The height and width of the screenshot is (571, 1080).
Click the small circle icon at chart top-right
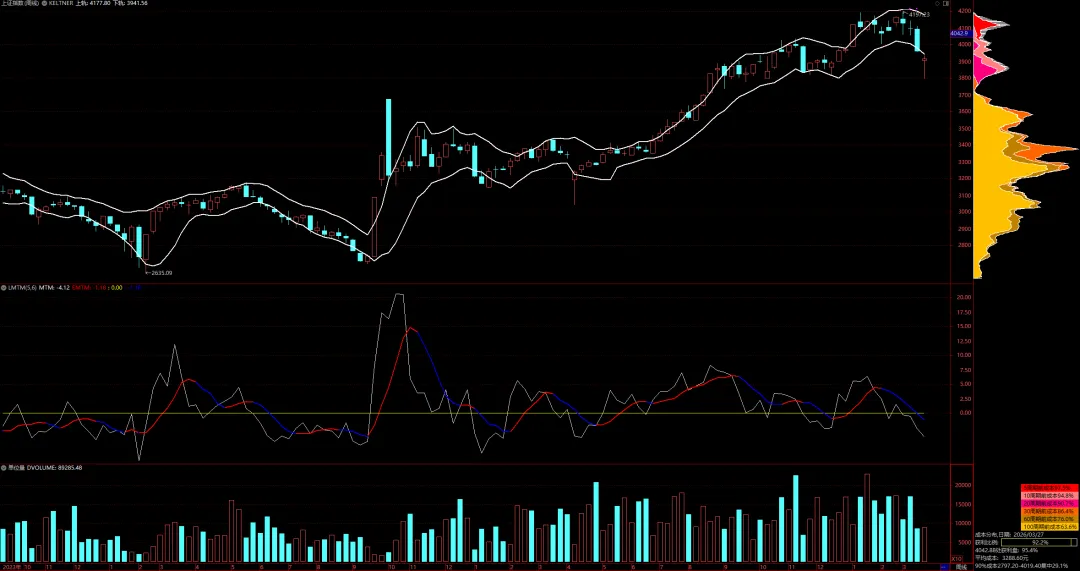coord(937,3)
